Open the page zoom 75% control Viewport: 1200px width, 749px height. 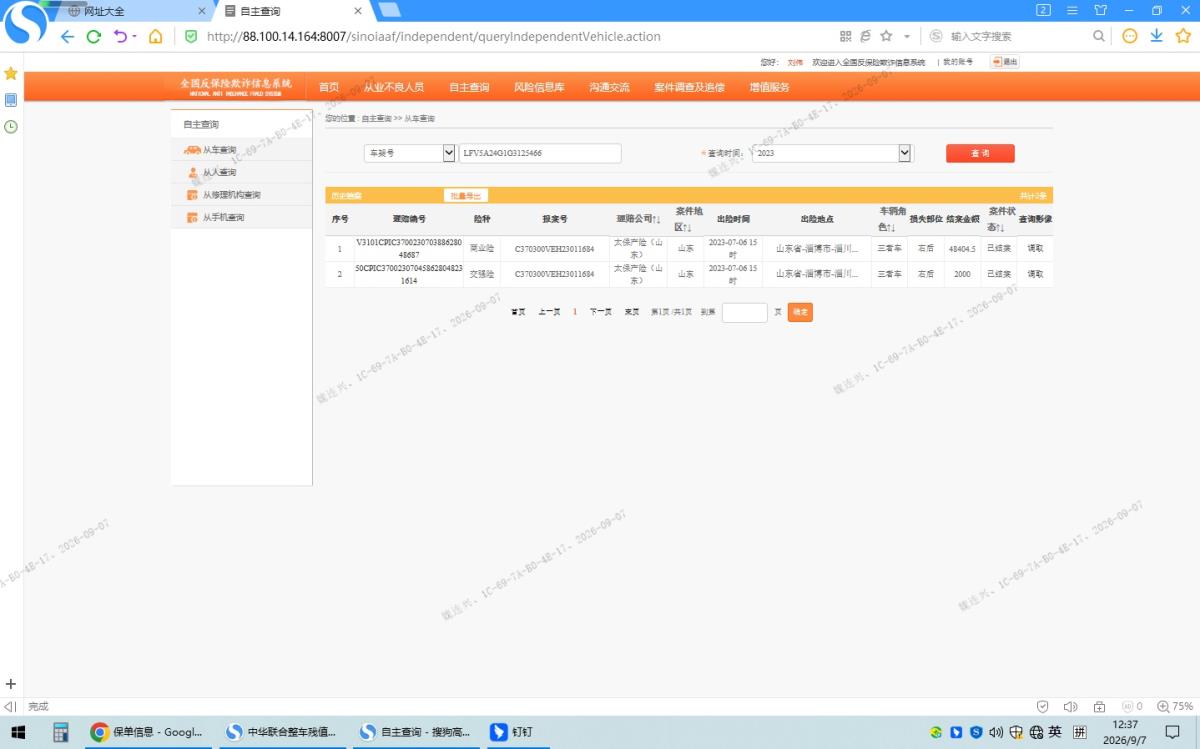coord(1176,706)
